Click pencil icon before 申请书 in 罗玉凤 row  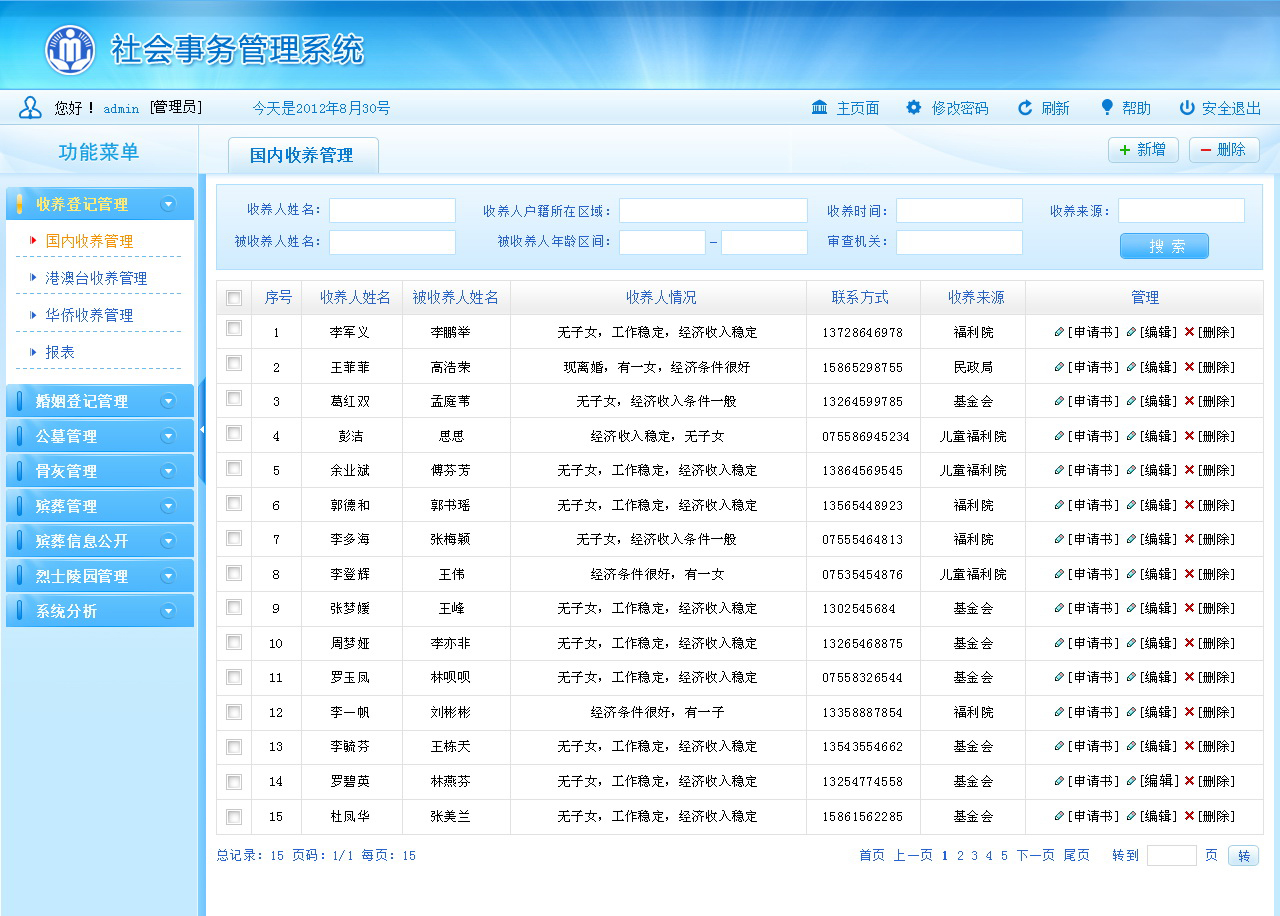pyautogui.click(x=1060, y=677)
